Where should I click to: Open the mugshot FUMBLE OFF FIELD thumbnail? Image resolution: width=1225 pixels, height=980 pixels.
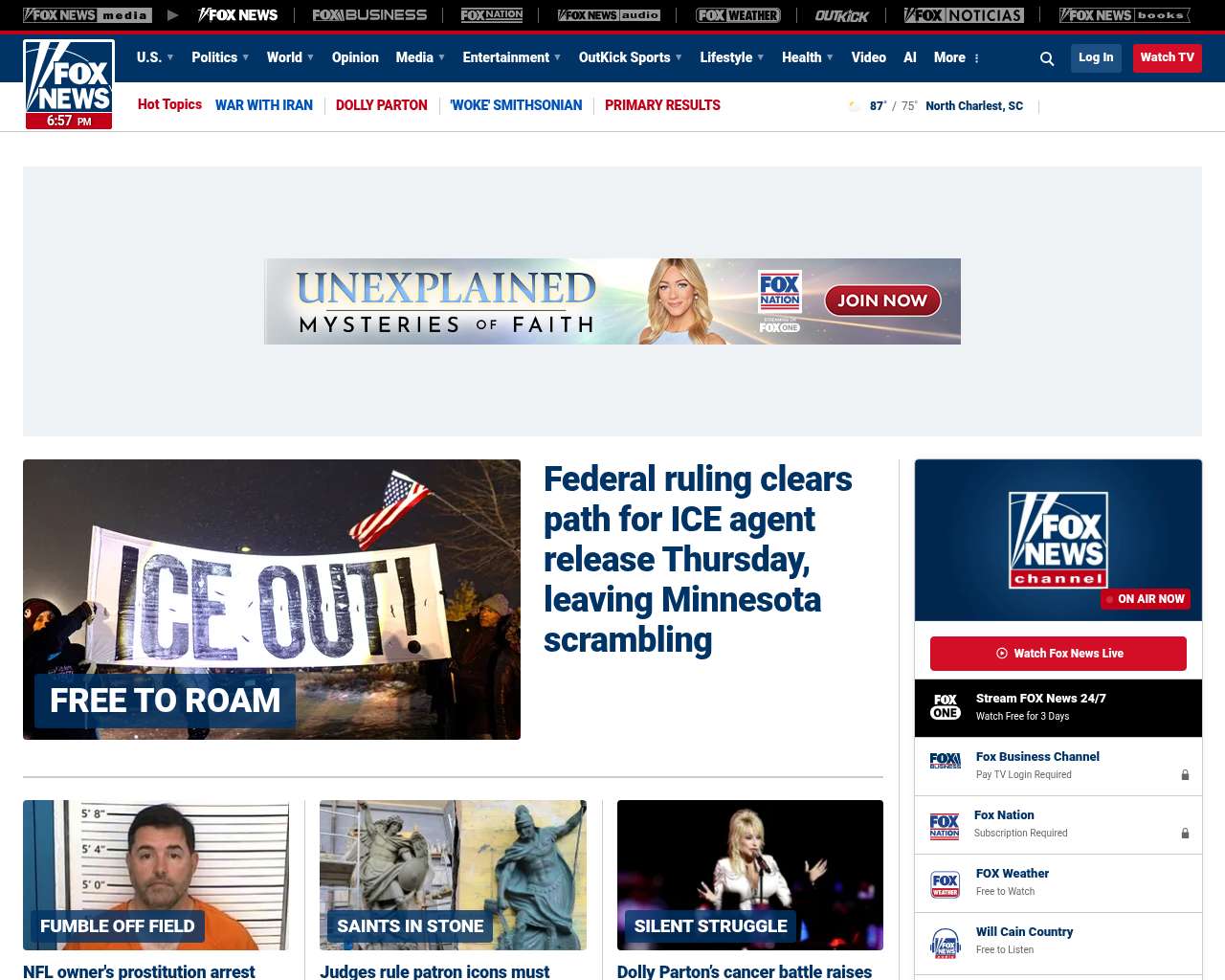click(156, 875)
